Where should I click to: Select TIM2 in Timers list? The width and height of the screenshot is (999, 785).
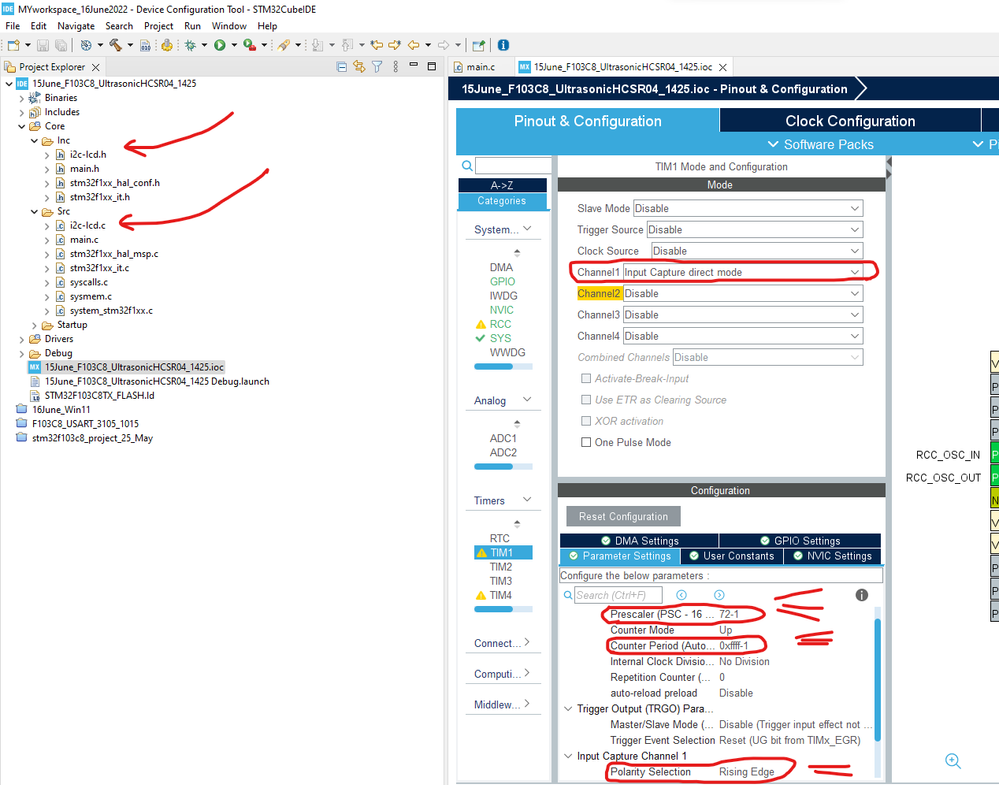501,567
